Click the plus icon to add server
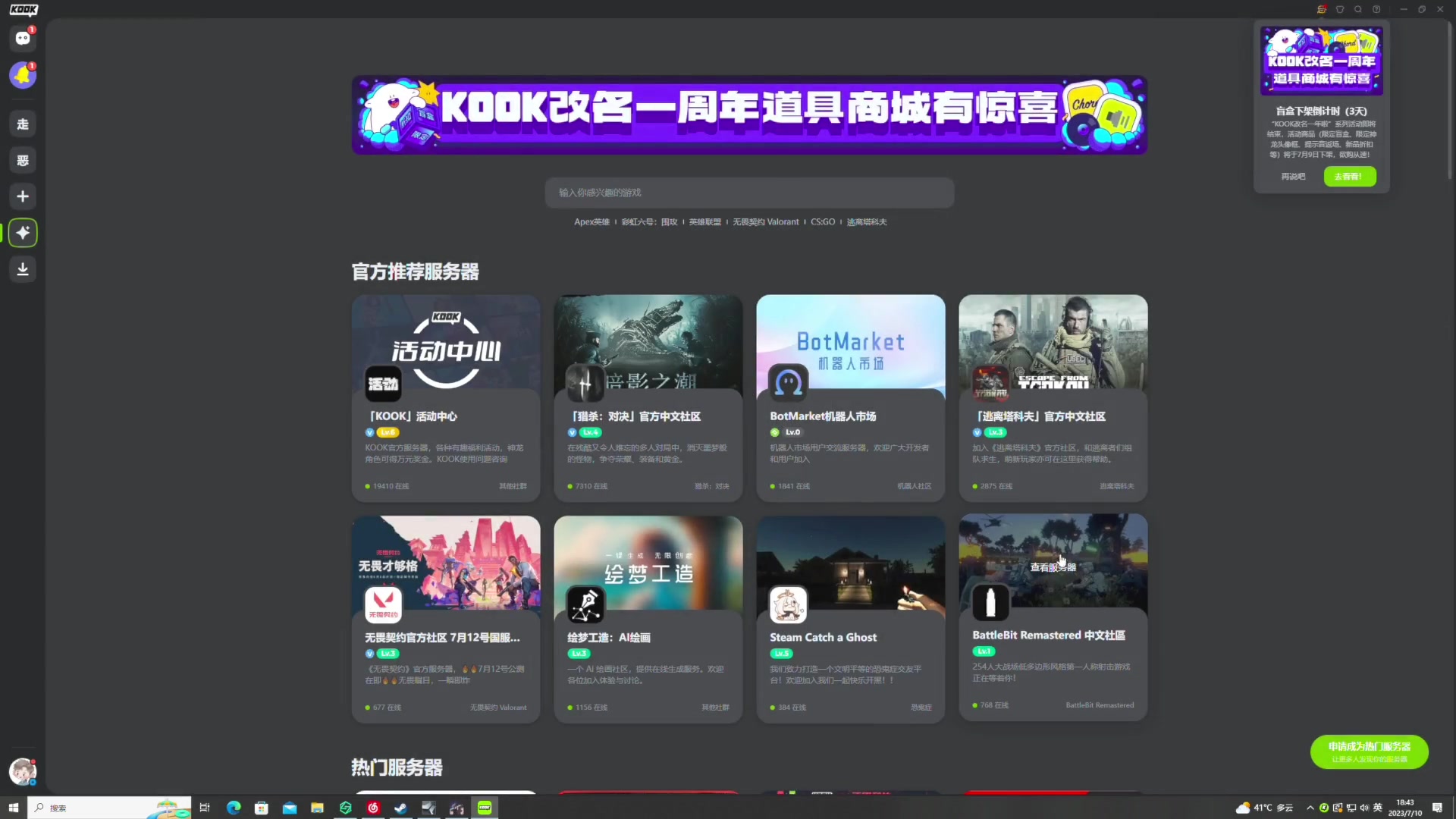The height and width of the screenshot is (819, 1456). [x=23, y=196]
